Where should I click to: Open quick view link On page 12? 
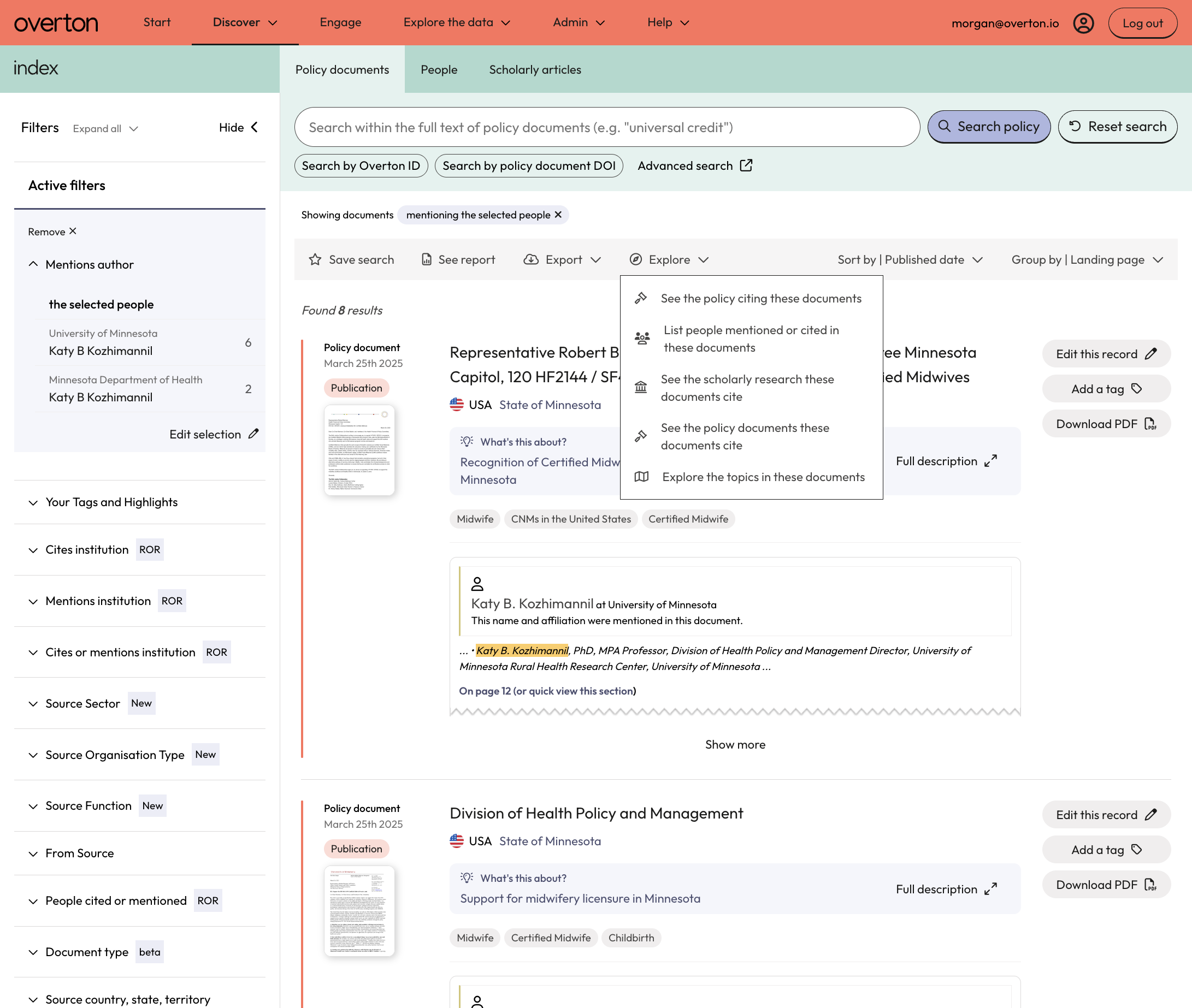(x=547, y=690)
